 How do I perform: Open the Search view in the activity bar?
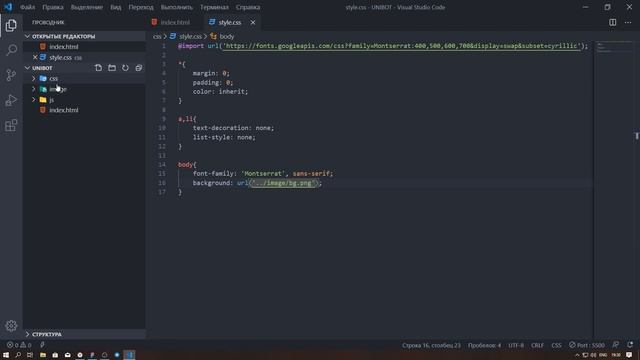pos(11,50)
